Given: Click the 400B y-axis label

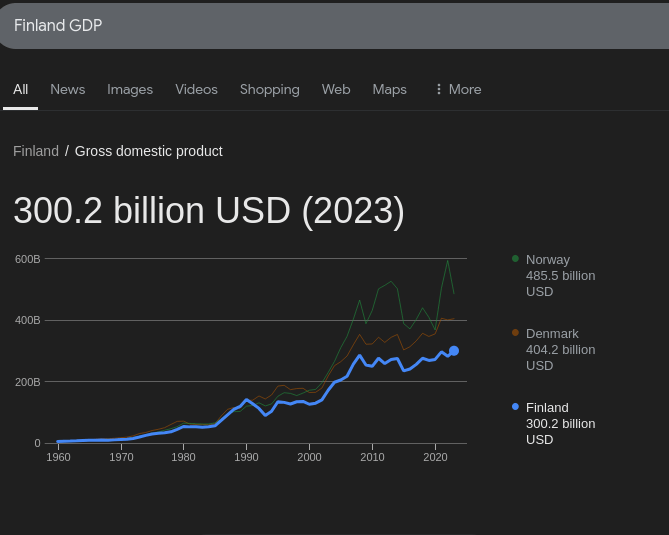Looking at the screenshot, I should click(27, 320).
